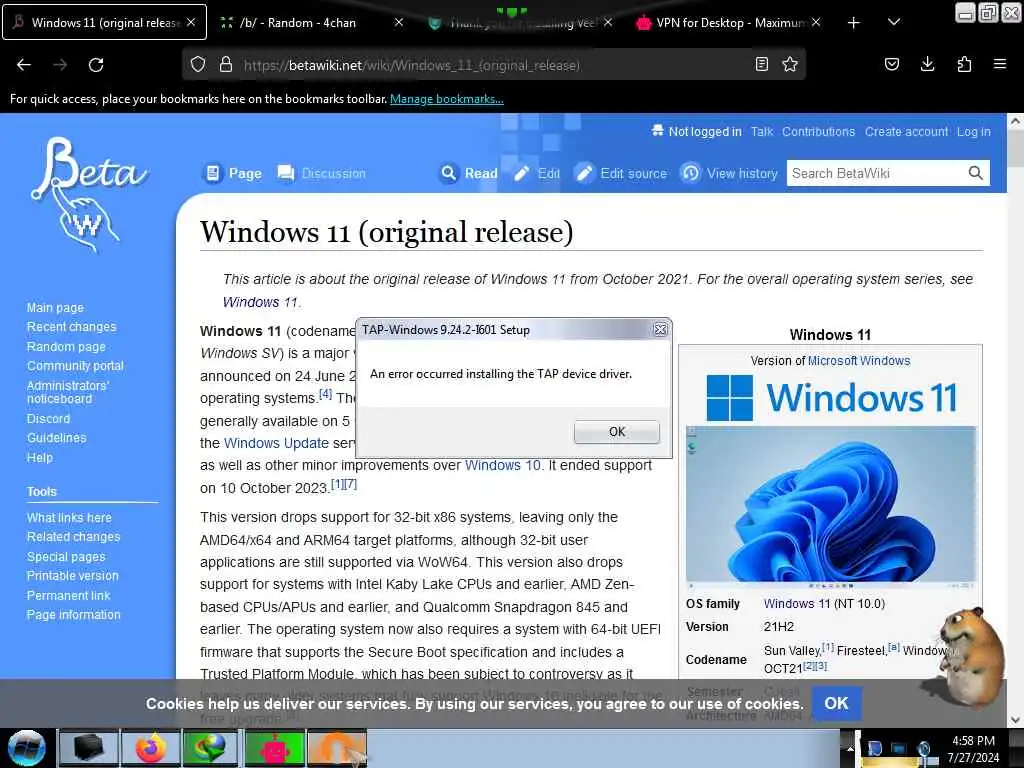Screen dimensions: 1024x768
Task: Open the Discord sidebar link
Action: (x=48, y=419)
